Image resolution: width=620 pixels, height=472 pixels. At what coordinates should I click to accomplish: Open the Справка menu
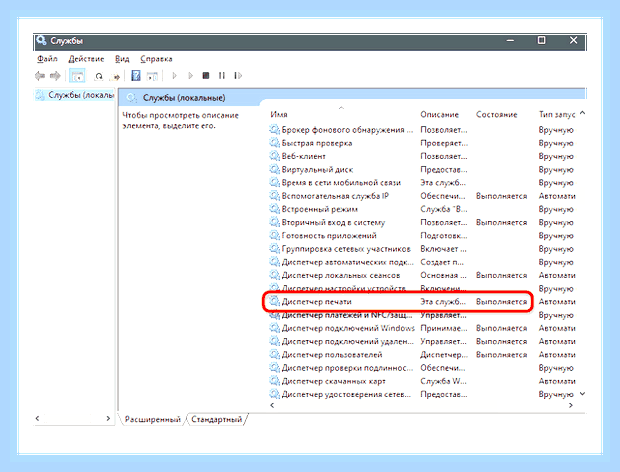coord(156,59)
